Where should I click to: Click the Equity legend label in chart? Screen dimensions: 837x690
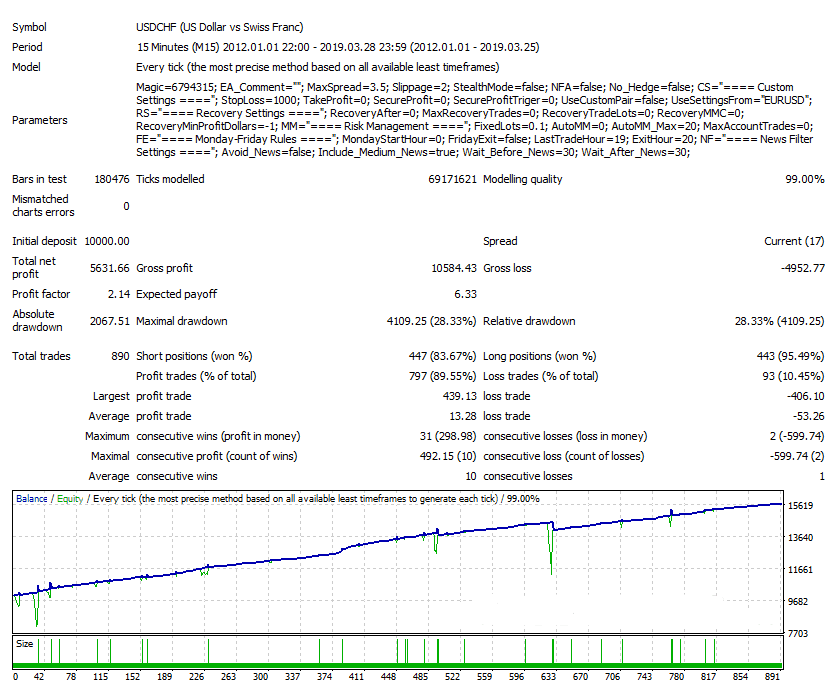click(x=70, y=498)
